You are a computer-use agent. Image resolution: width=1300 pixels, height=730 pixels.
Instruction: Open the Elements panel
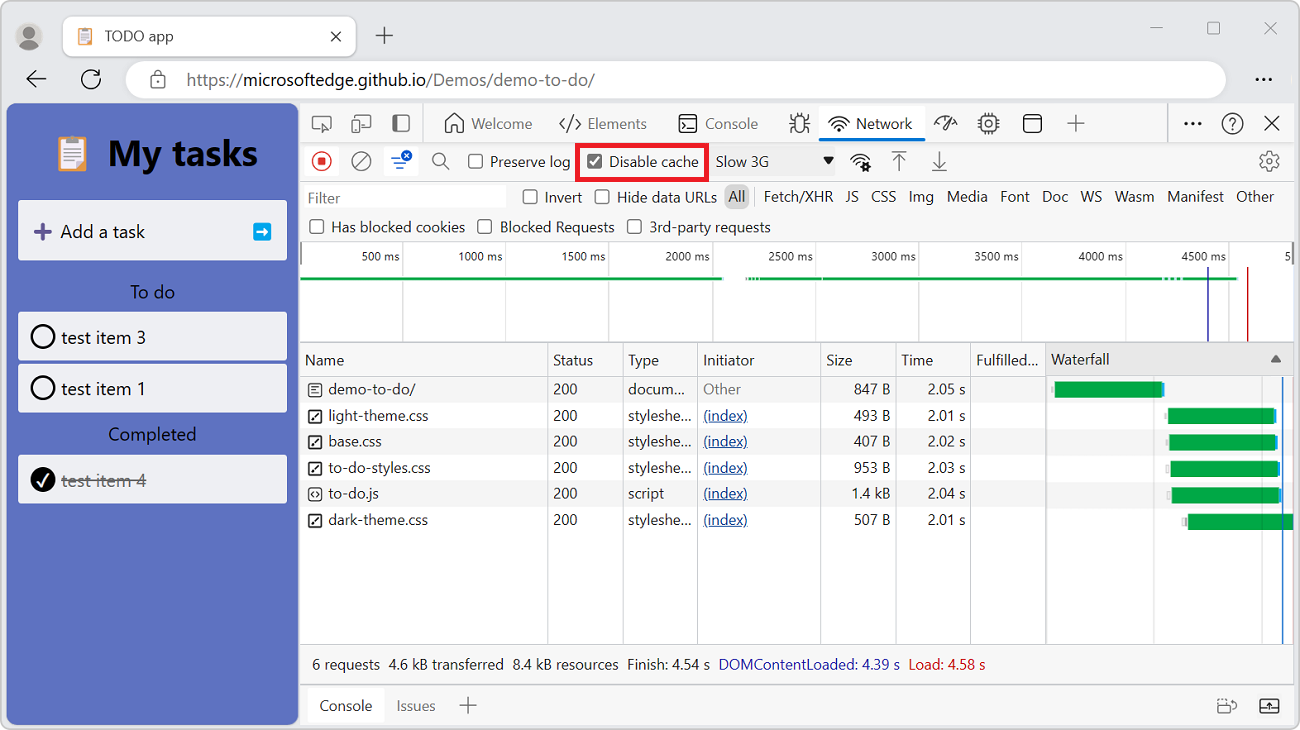tap(604, 123)
